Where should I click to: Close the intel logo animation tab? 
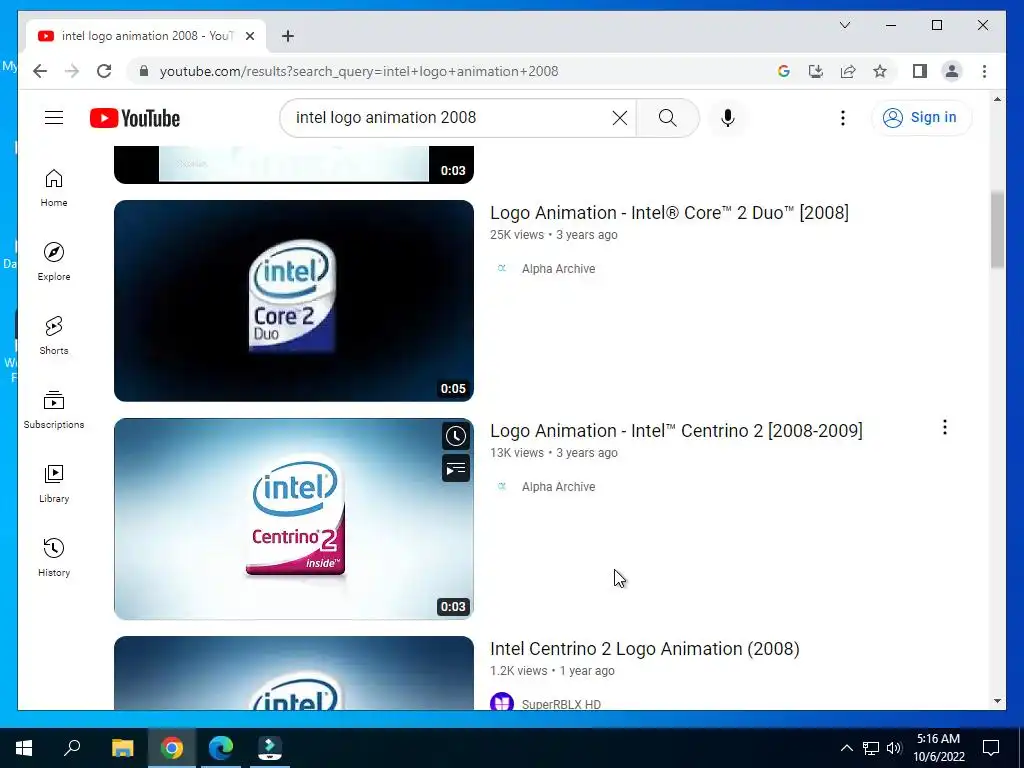pos(249,36)
